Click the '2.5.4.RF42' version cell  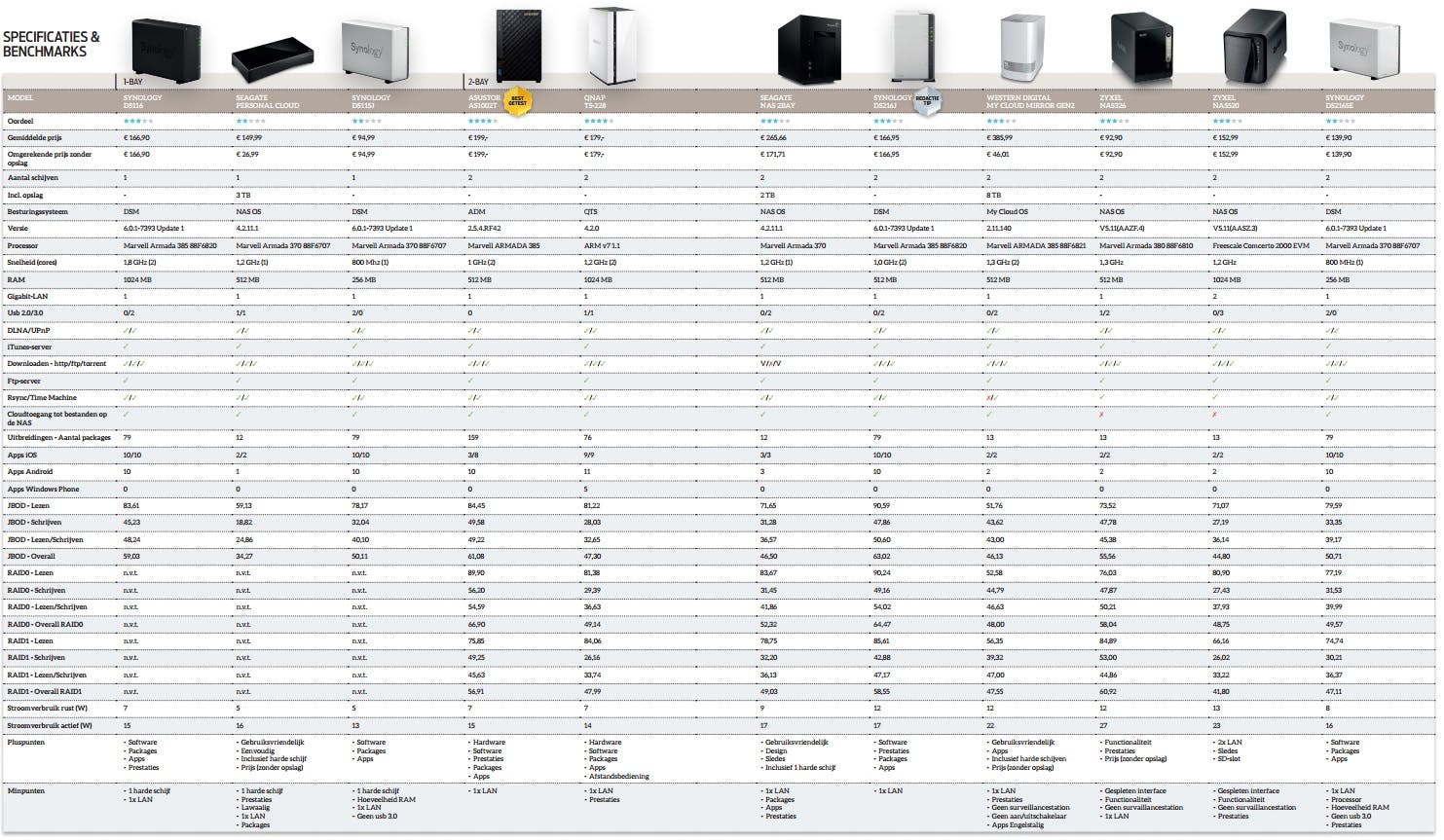point(485,229)
